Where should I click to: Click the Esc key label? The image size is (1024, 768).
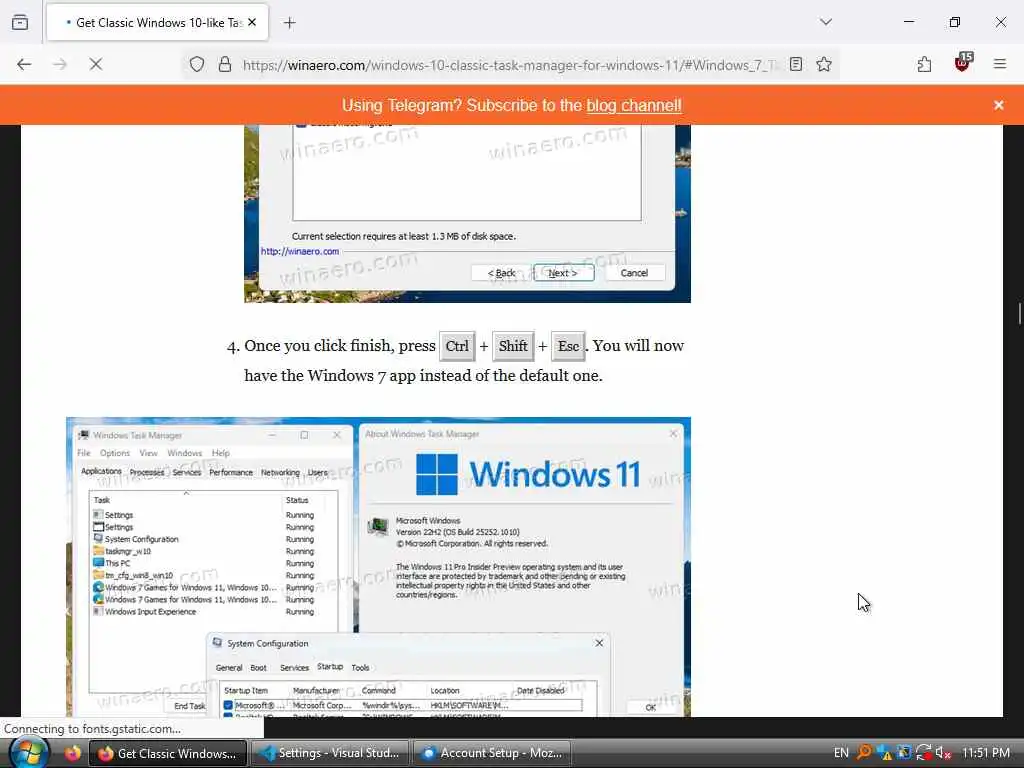(568, 346)
